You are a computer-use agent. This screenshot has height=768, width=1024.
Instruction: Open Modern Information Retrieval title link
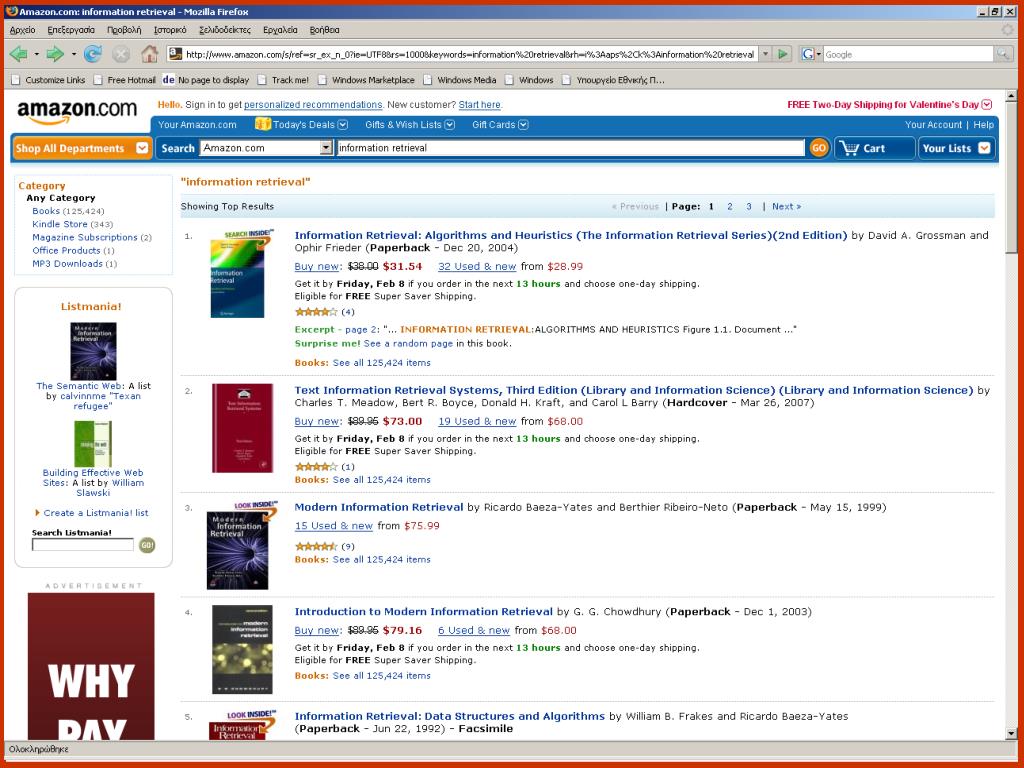click(379, 507)
